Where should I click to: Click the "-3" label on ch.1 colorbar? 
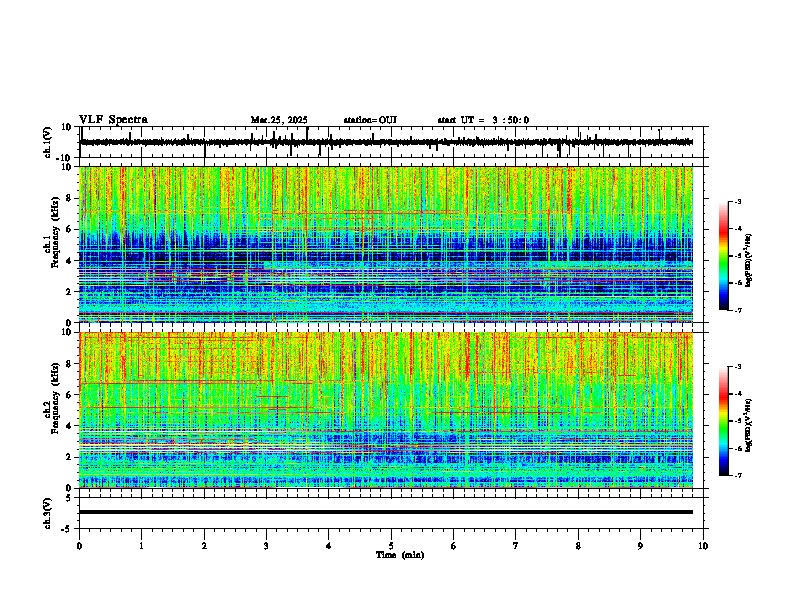738,201
